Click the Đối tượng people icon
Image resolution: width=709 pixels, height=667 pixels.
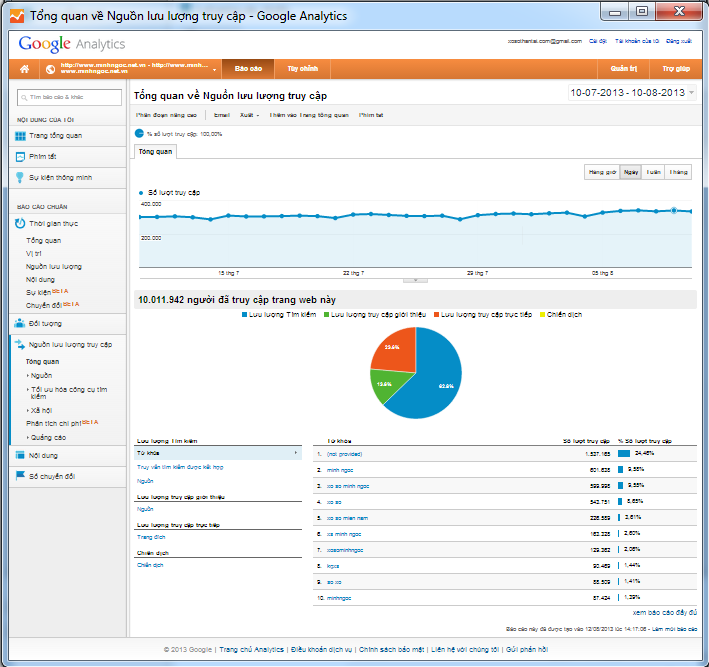pos(19,323)
